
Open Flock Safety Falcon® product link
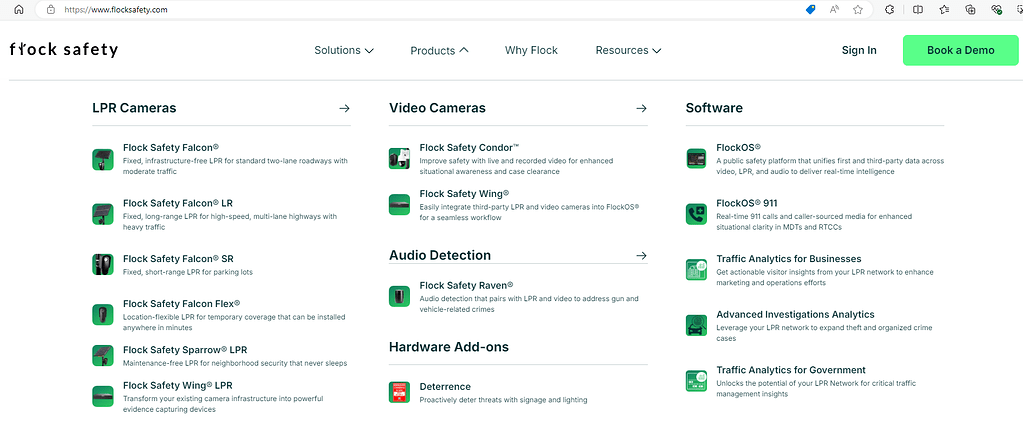click(171, 148)
